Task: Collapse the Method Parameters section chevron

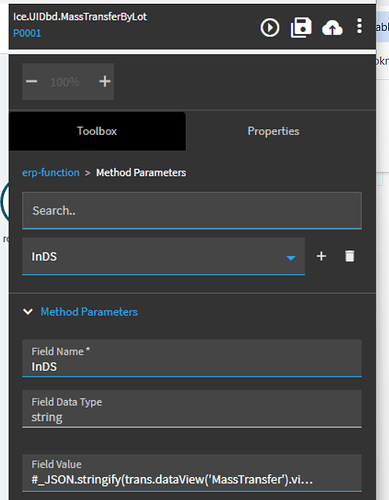Action: tap(28, 312)
